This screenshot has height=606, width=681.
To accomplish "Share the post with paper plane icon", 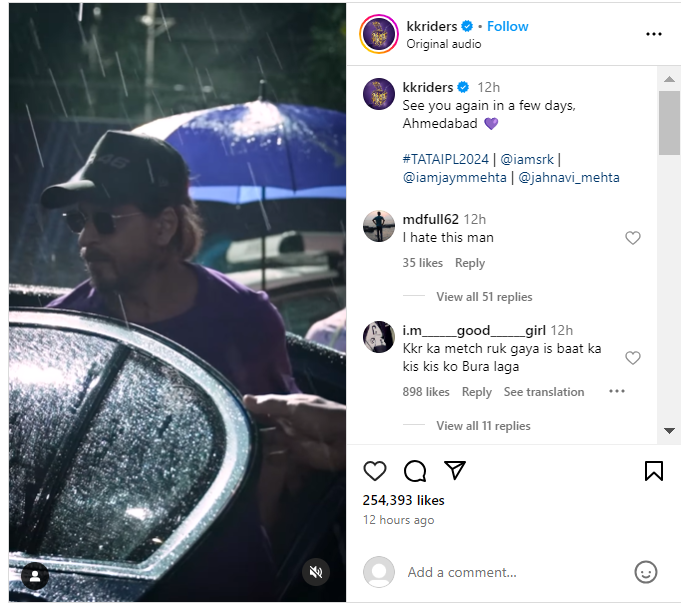I will pyautogui.click(x=455, y=471).
